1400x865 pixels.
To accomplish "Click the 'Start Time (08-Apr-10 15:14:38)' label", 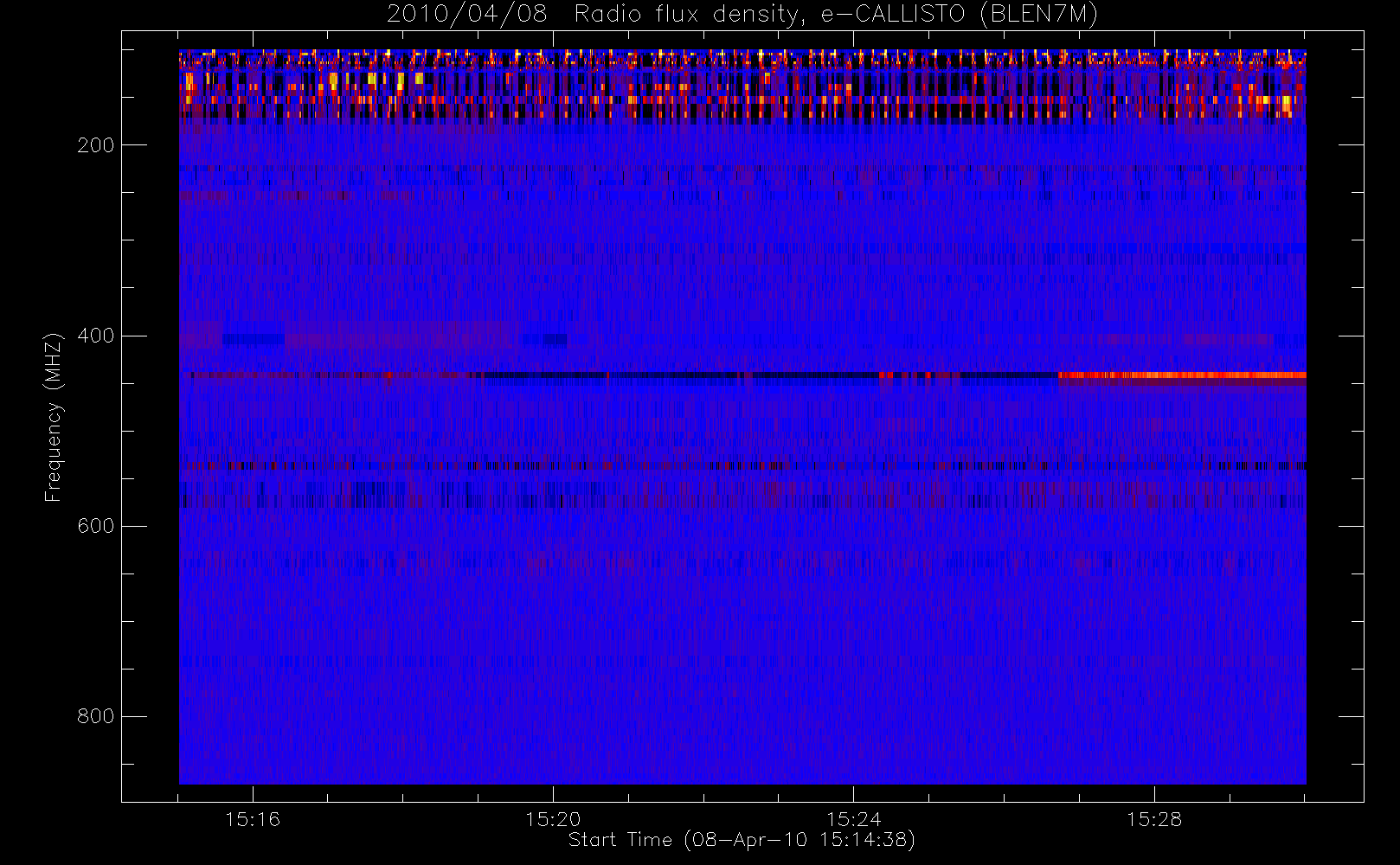I will coord(742,840).
